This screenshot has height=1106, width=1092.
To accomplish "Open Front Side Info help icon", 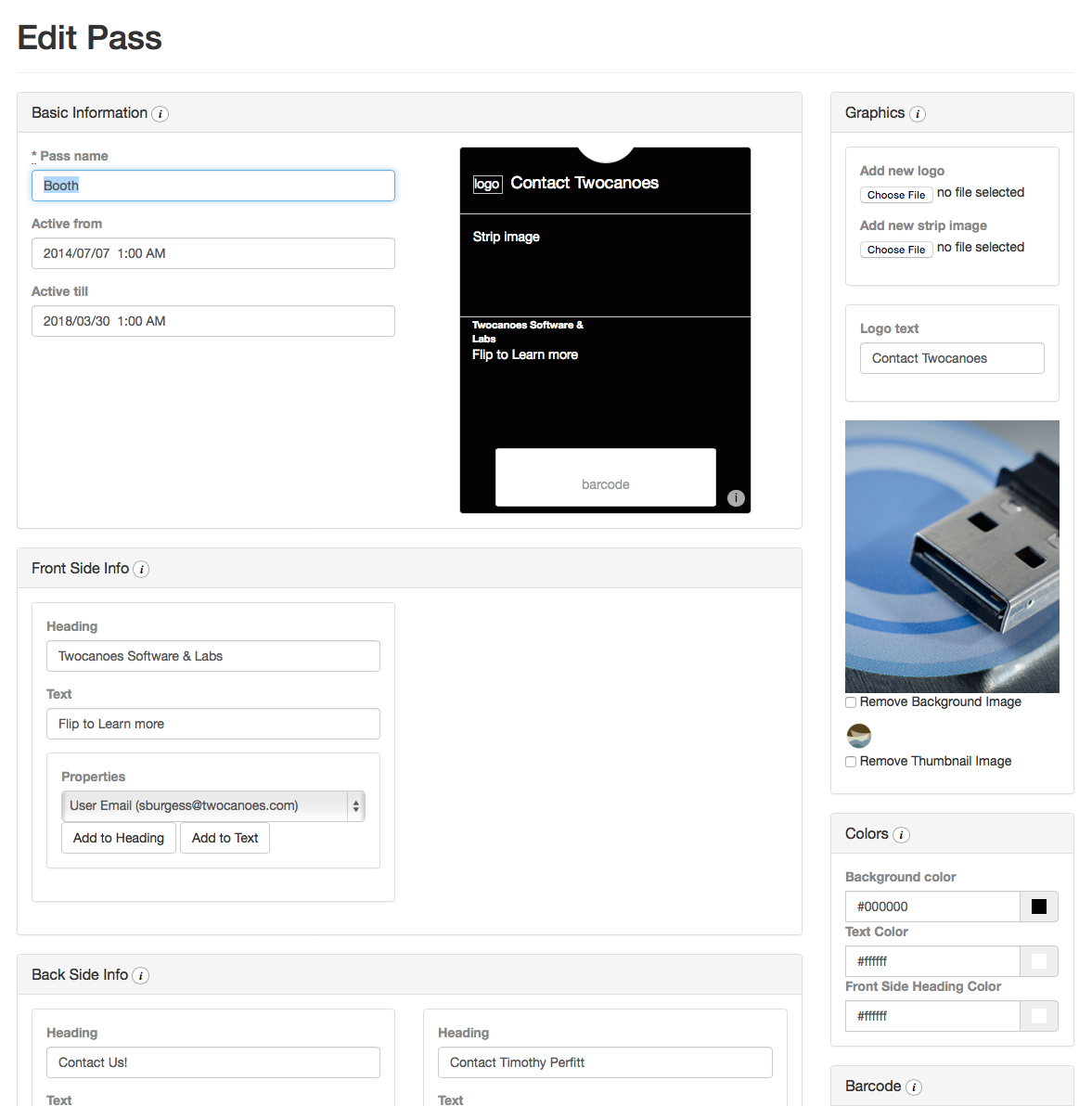I will coord(141,569).
